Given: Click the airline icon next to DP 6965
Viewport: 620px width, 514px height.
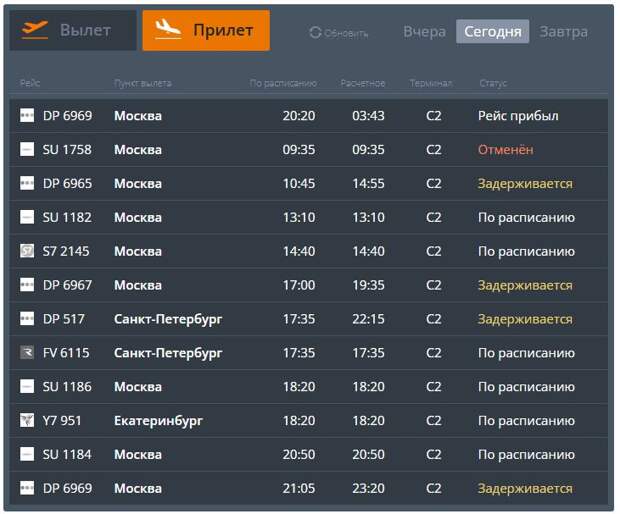Looking at the screenshot, I should point(27,184).
